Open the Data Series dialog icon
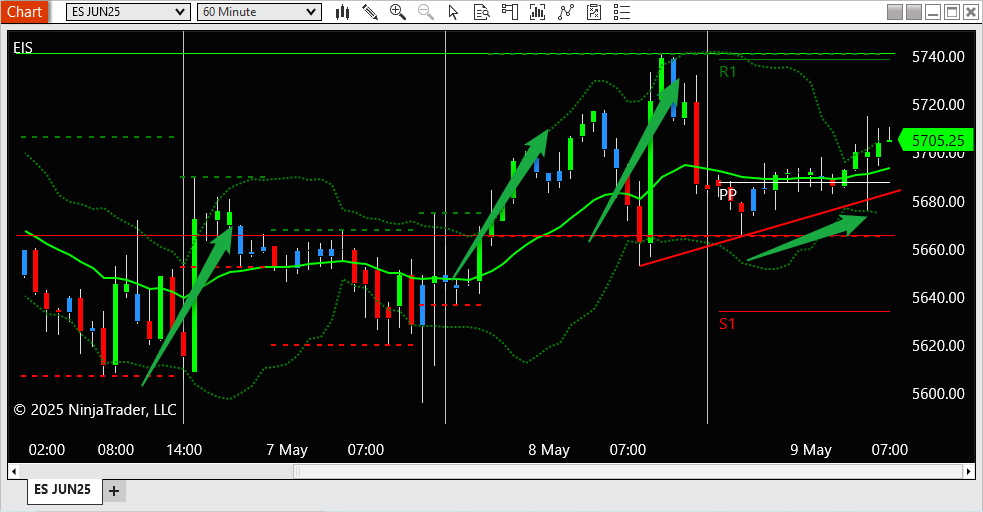The image size is (983, 512). coord(537,12)
